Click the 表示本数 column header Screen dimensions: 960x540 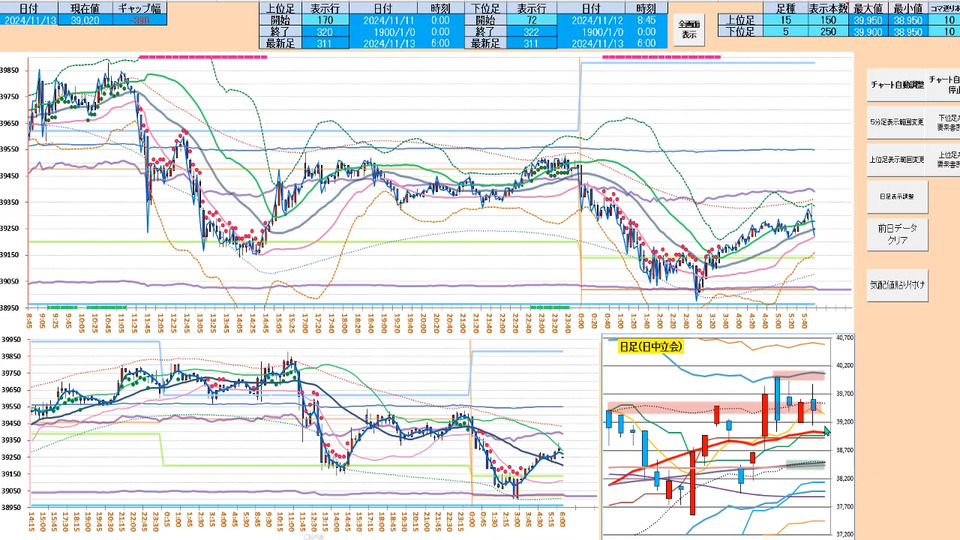coord(828,9)
